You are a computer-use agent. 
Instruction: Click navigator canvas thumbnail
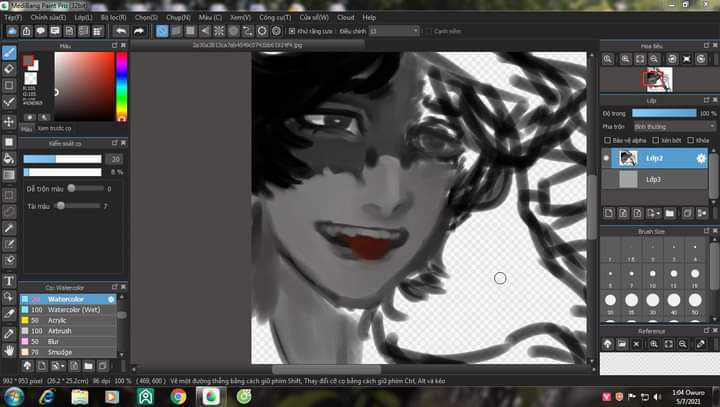(657, 80)
